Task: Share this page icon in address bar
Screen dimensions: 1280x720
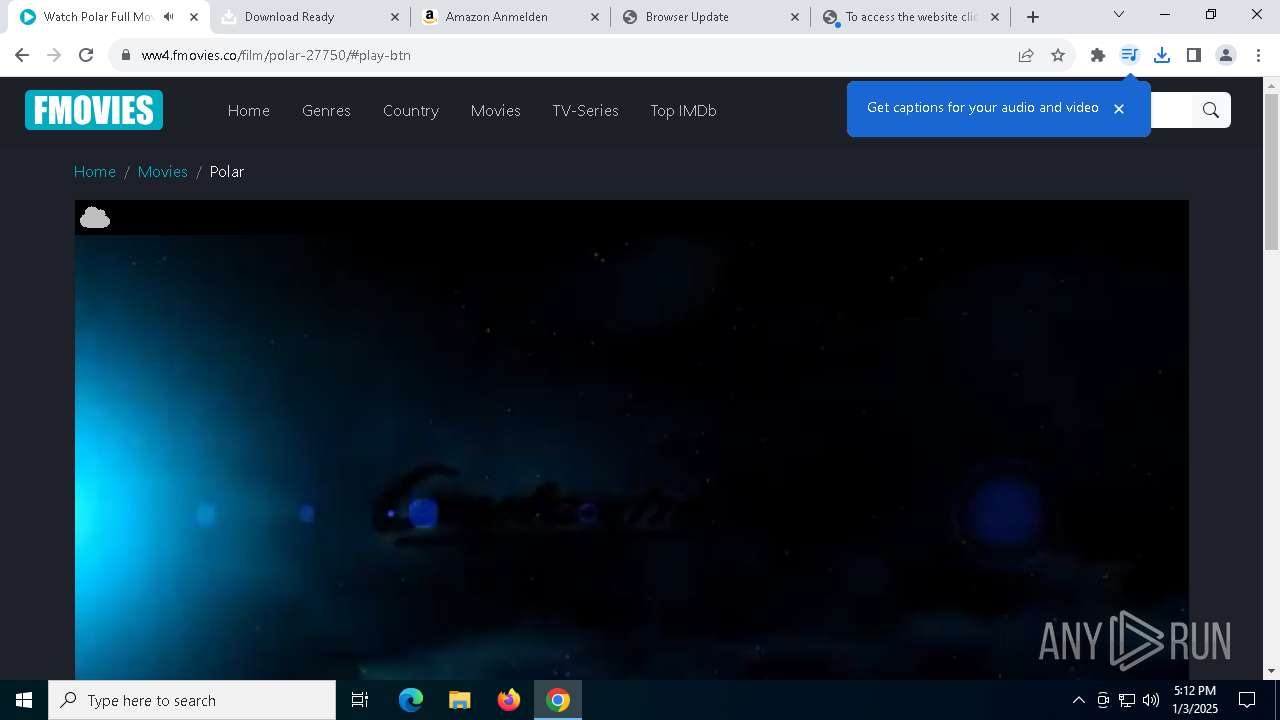Action: coord(1026,55)
